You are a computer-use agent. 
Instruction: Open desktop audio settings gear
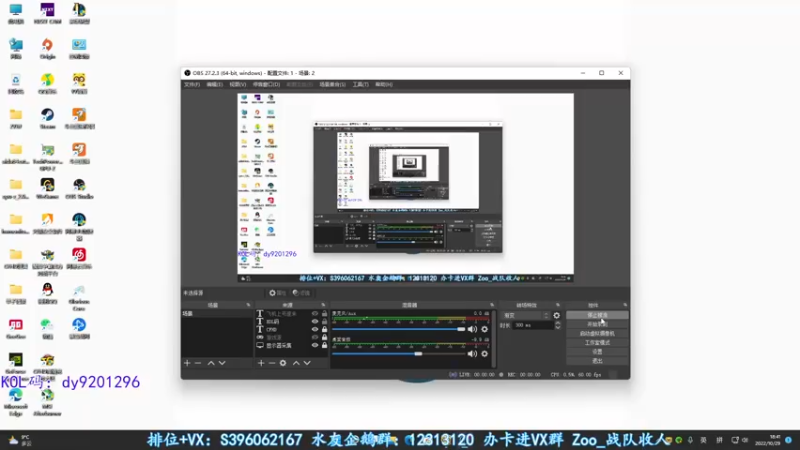(485, 354)
